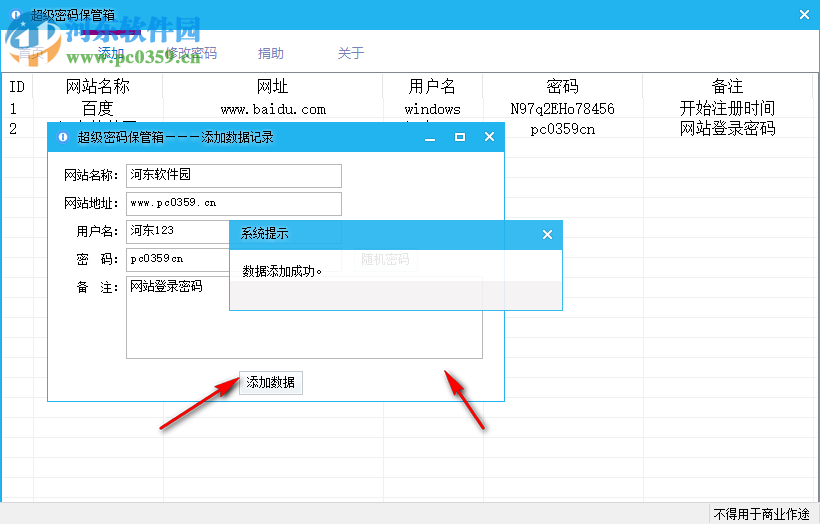Screen dimensions: 820x524
Task: Select the 百度 table cell
Action: 98,109
